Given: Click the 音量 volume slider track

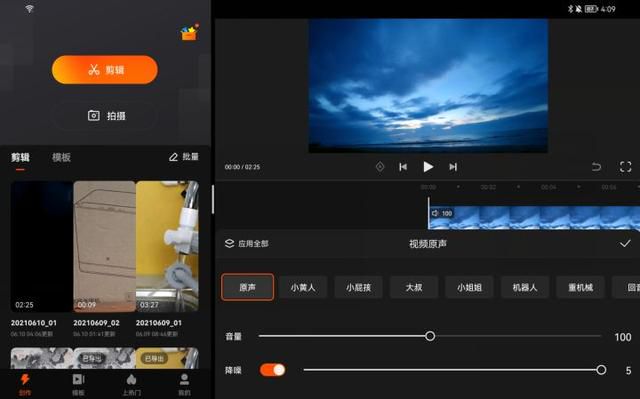Looking at the screenshot, I should click(x=430, y=336).
